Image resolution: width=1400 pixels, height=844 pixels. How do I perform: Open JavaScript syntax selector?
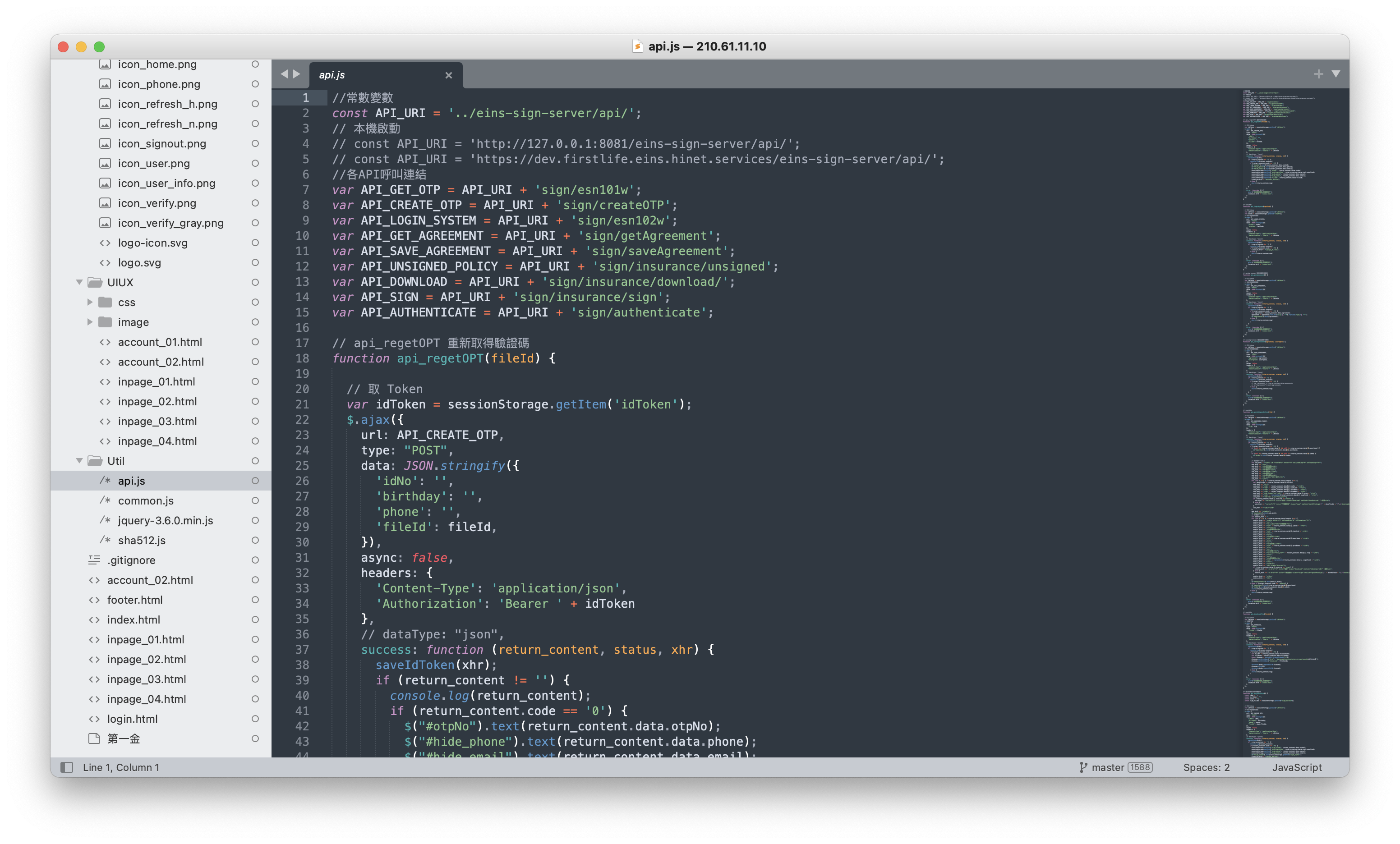(x=1297, y=767)
